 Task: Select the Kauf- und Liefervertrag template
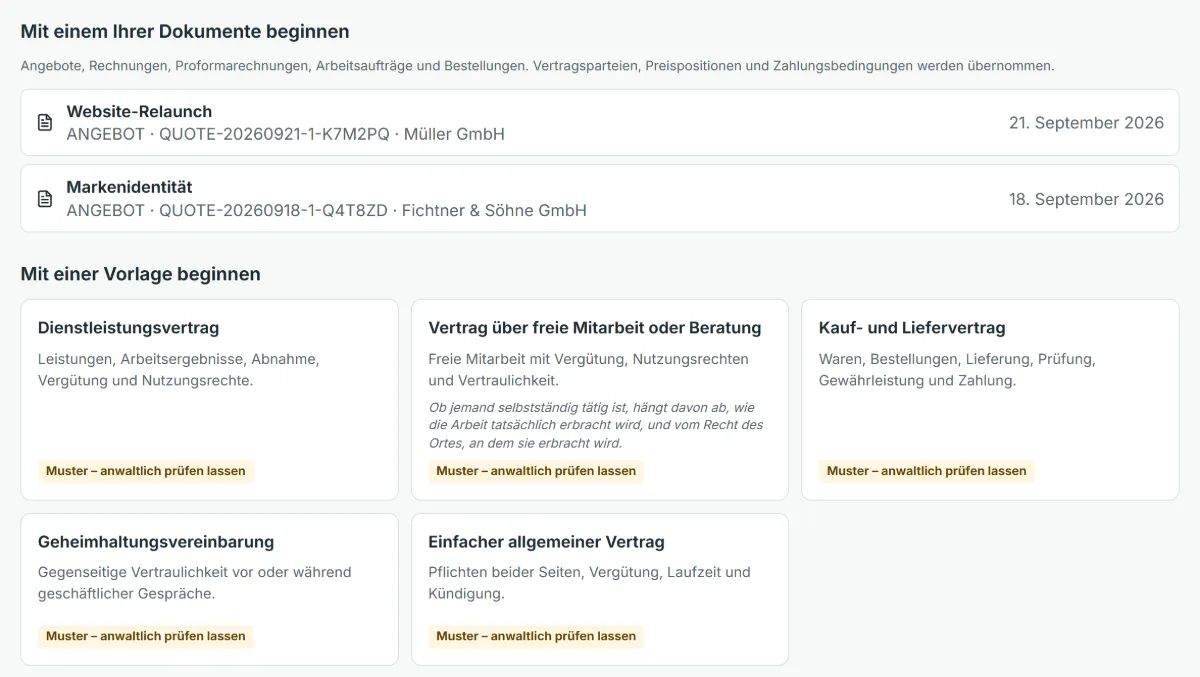tap(990, 400)
